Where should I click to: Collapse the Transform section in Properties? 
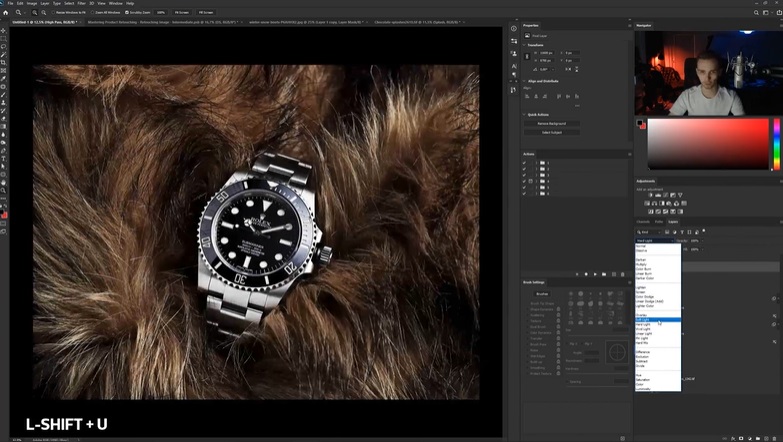(525, 45)
